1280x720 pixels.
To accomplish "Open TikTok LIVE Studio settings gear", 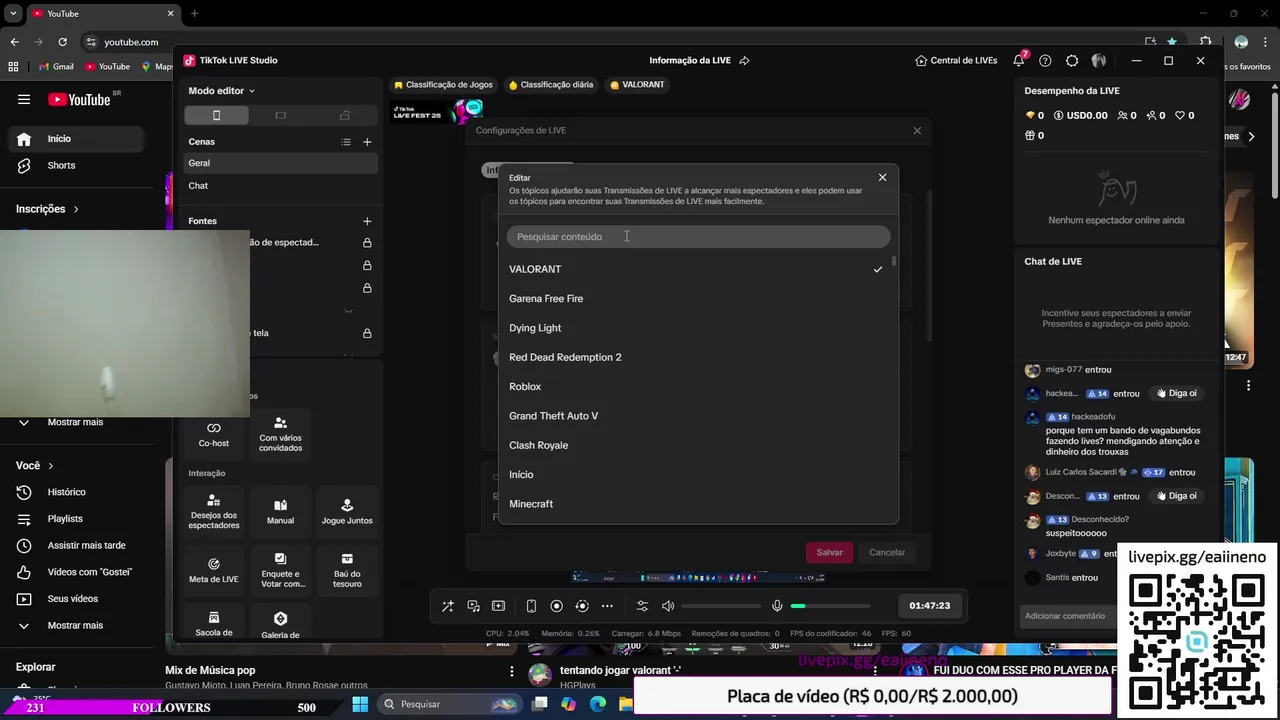I will (1072, 60).
